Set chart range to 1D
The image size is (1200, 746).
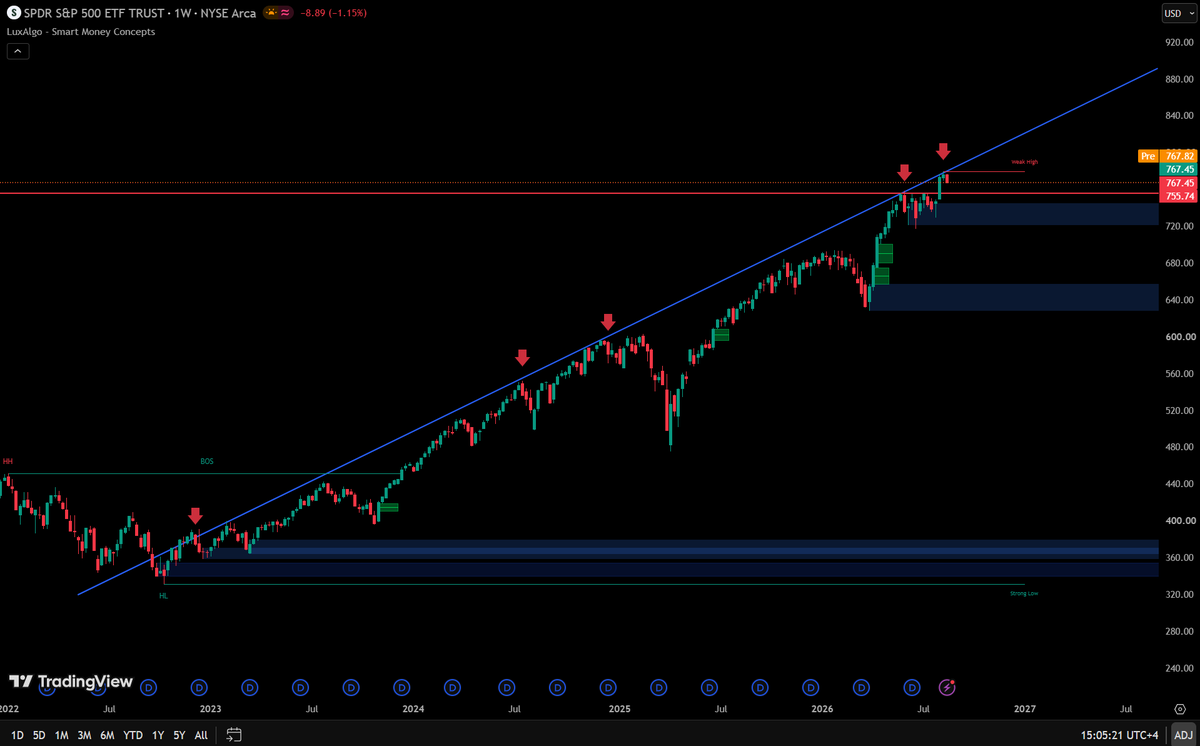click(x=17, y=735)
